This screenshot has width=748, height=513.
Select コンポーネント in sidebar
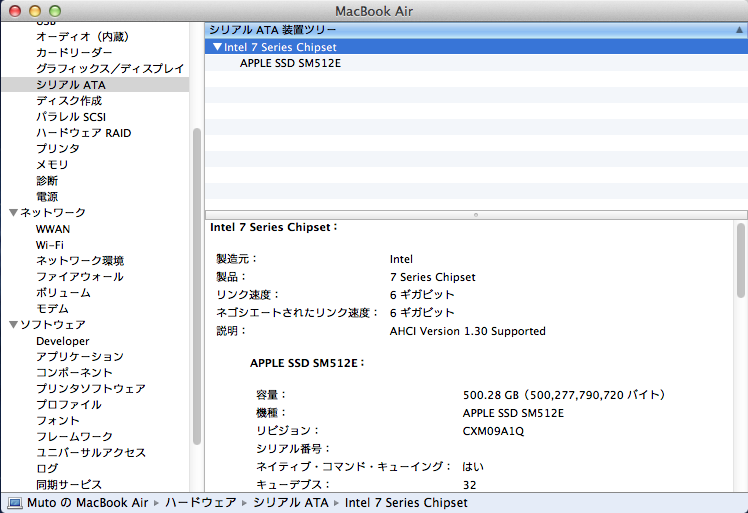tap(74, 373)
